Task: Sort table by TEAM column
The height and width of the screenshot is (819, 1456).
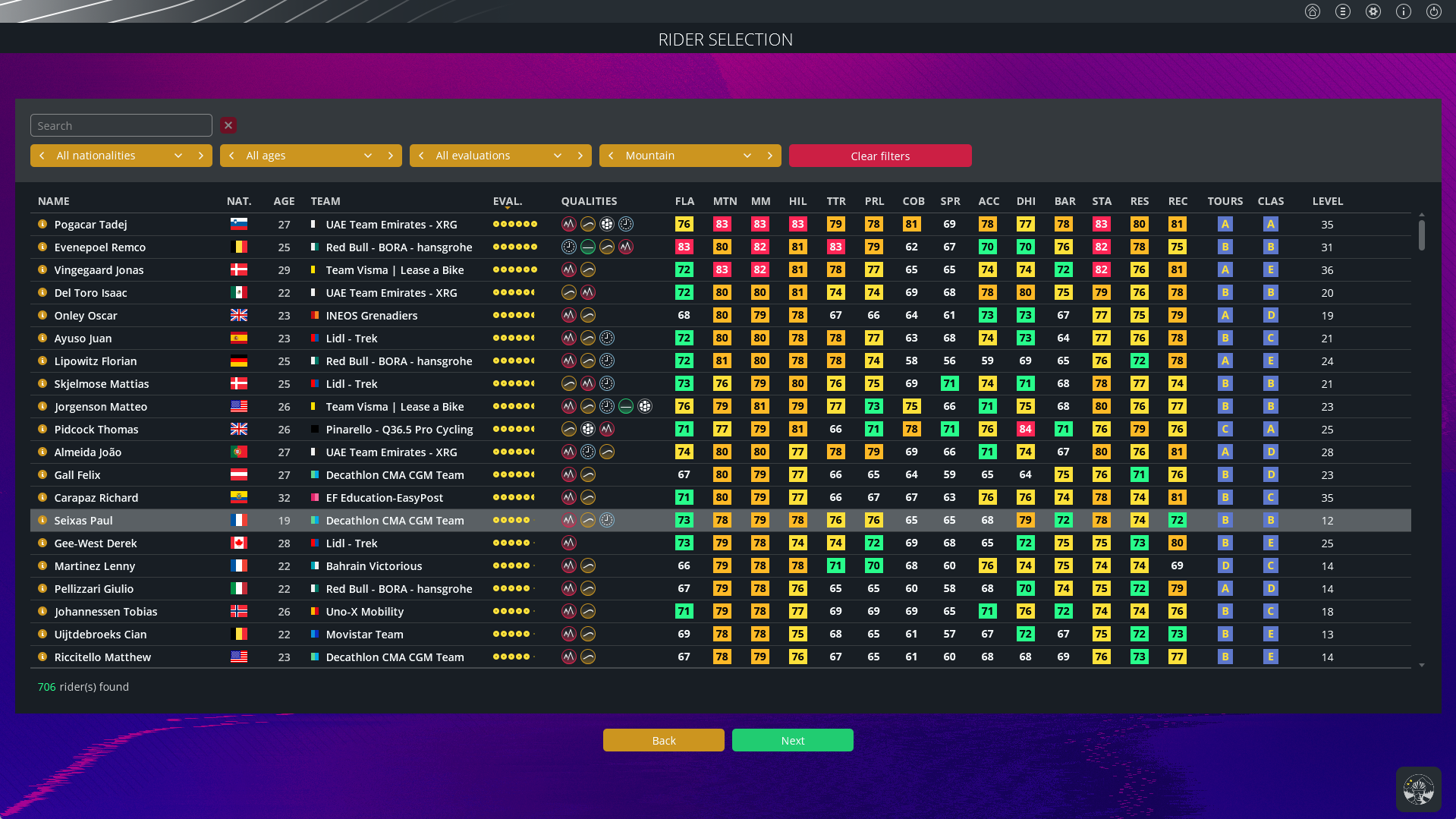Action: 325,201
